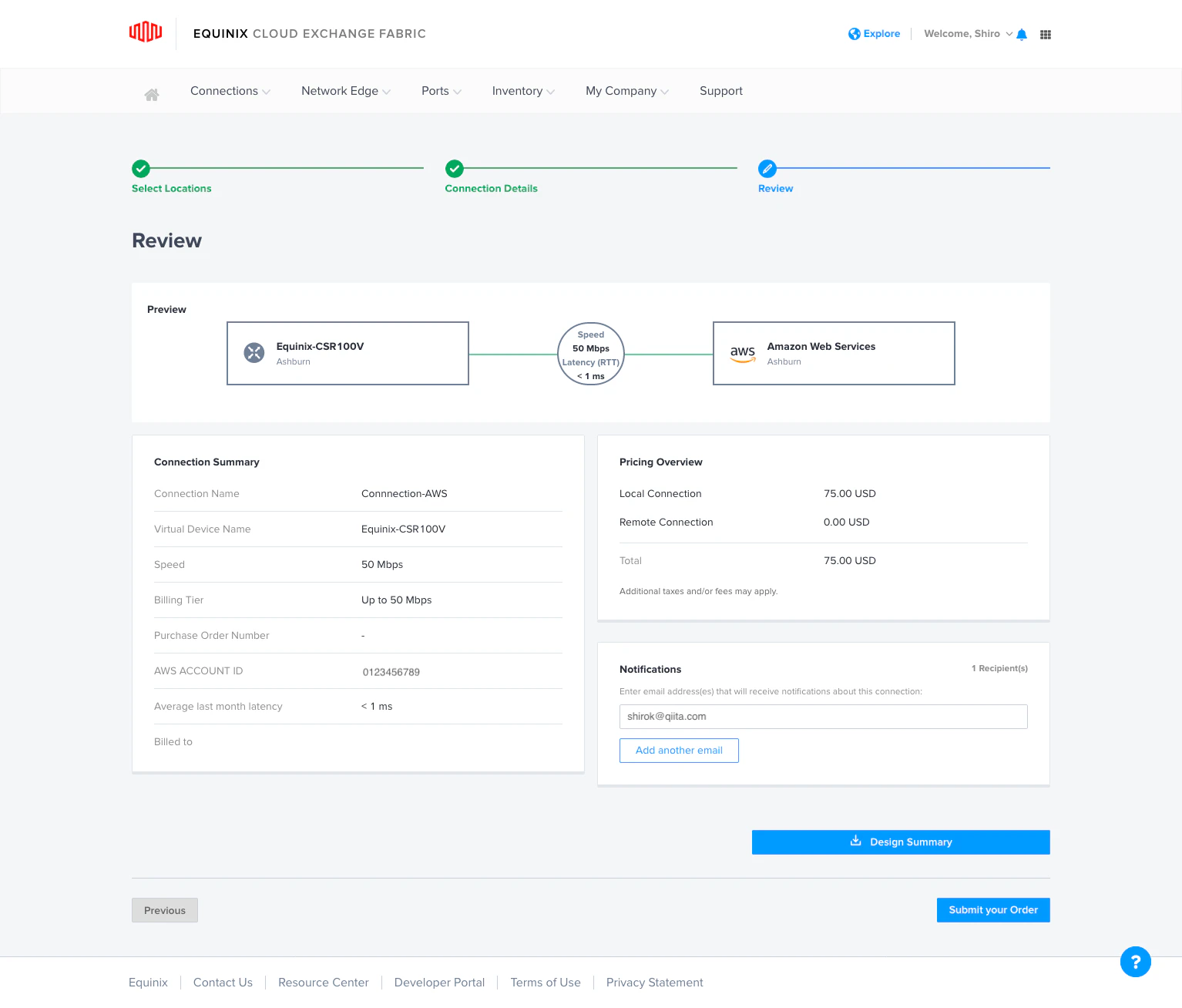
Task: Click the notification email input field
Action: [x=823, y=717]
